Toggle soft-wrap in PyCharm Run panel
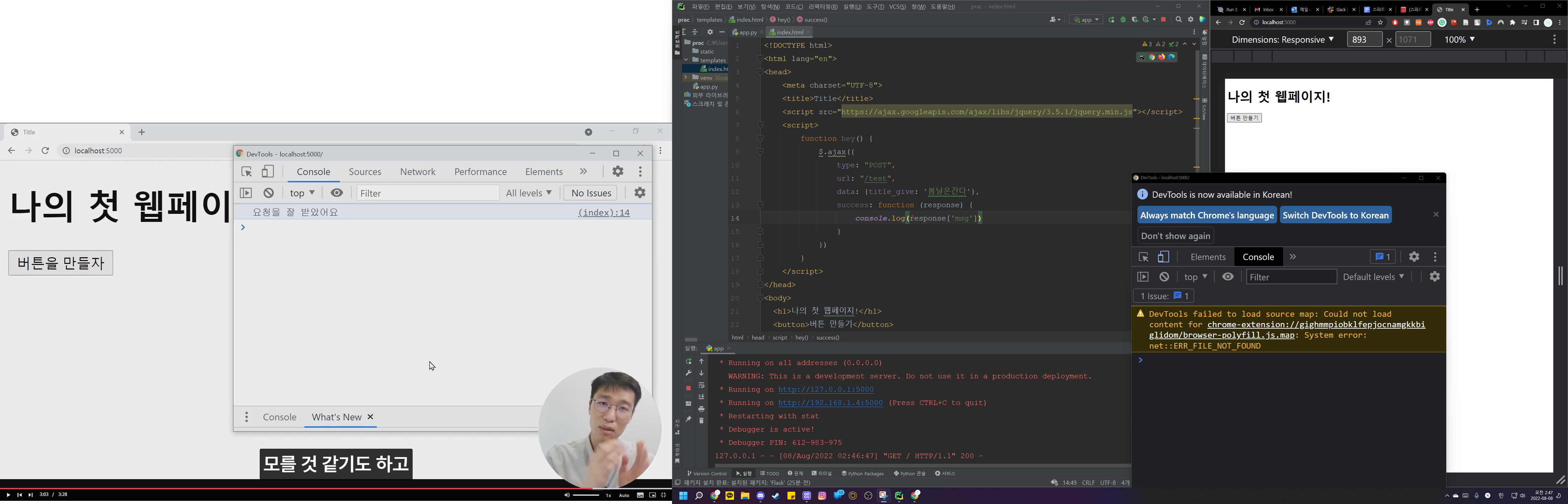 coord(701,385)
